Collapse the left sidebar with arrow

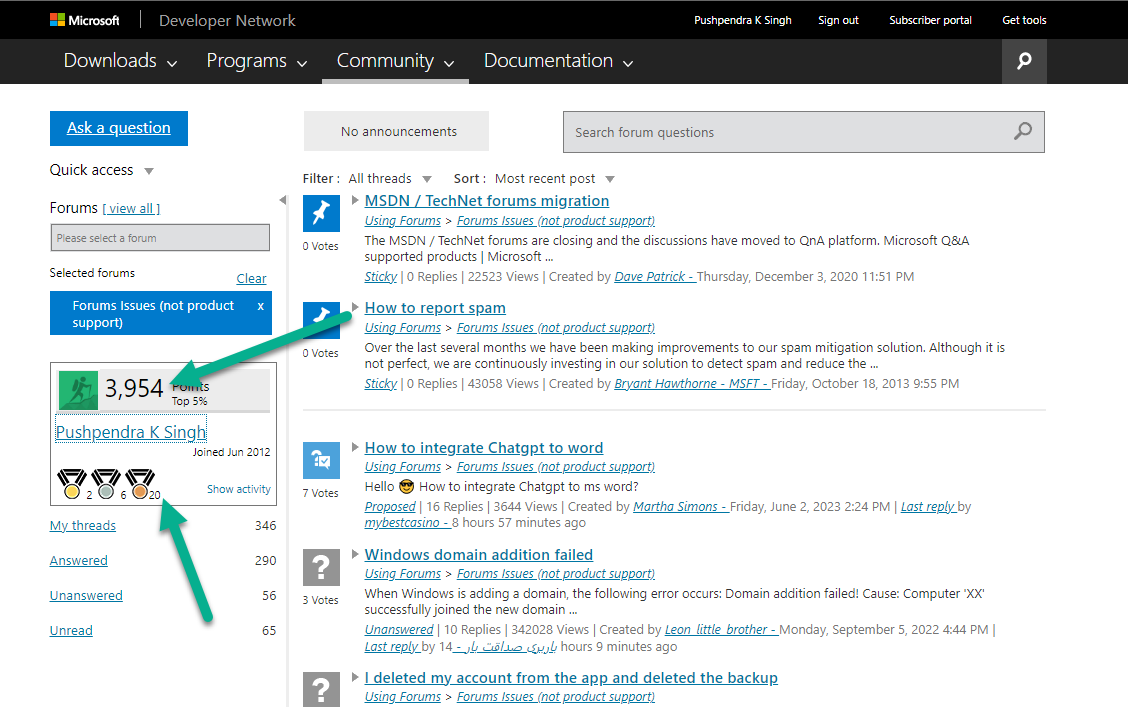[283, 200]
